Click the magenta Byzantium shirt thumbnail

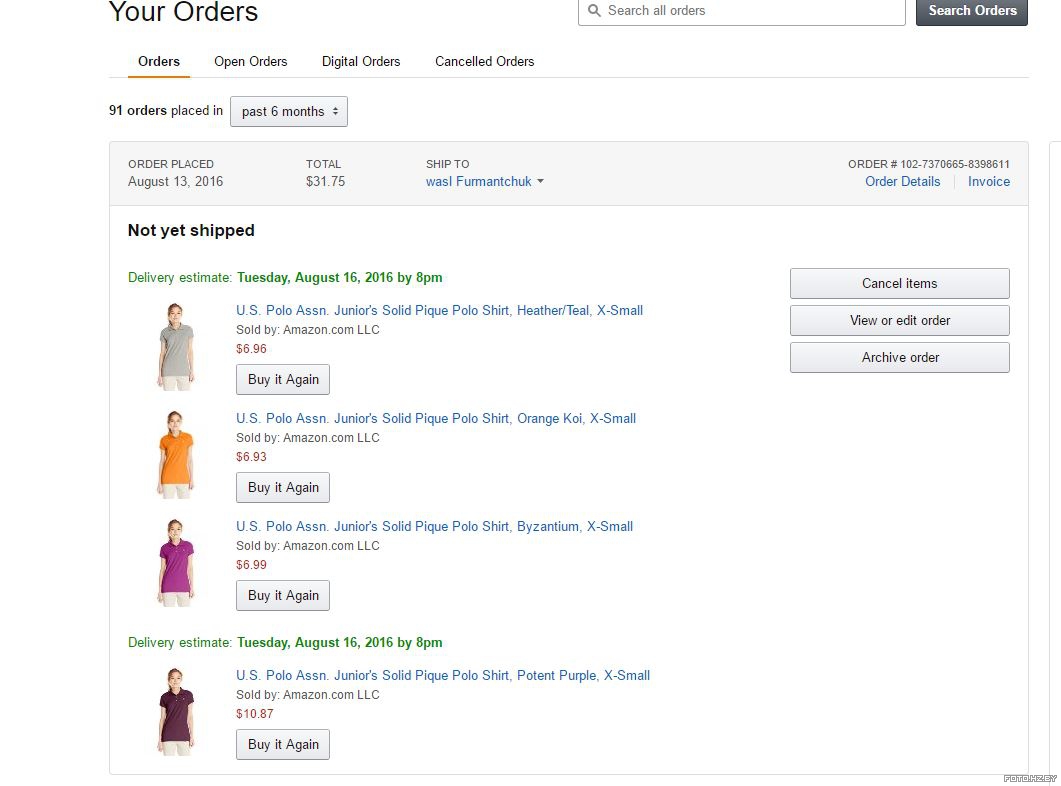[x=176, y=563]
